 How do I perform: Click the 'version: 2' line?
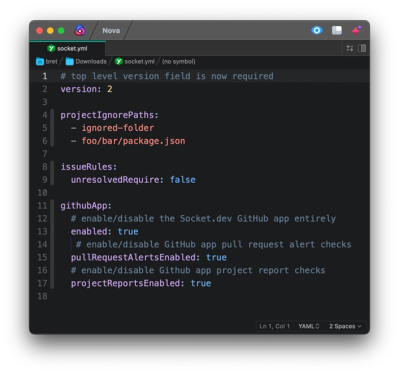coord(86,89)
